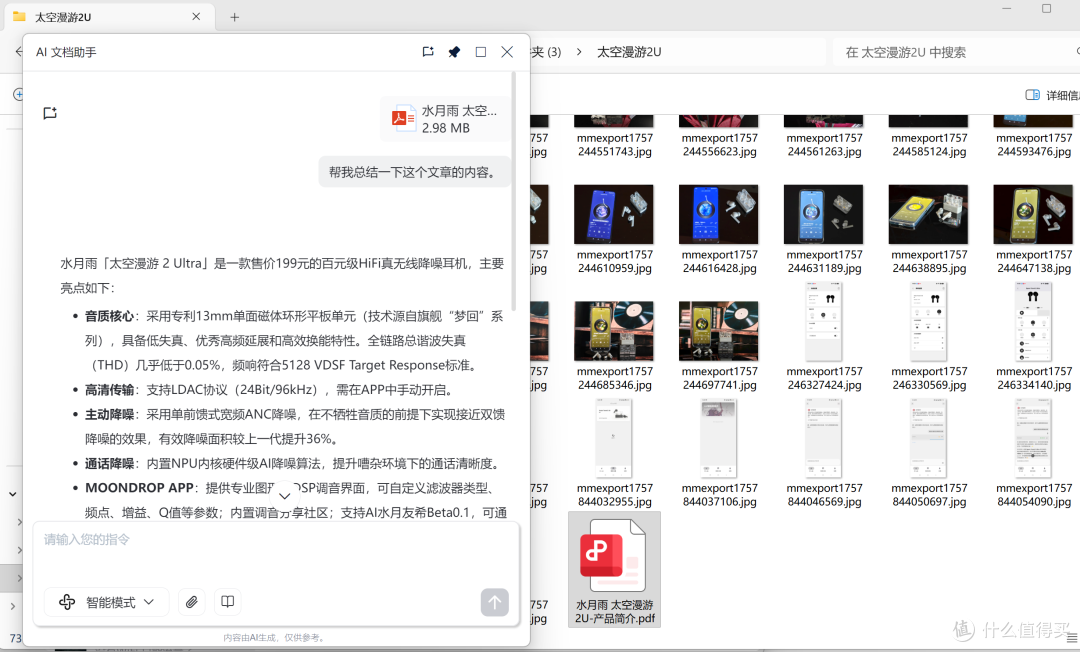Maximize the AI 文档助手 panel

(481, 52)
